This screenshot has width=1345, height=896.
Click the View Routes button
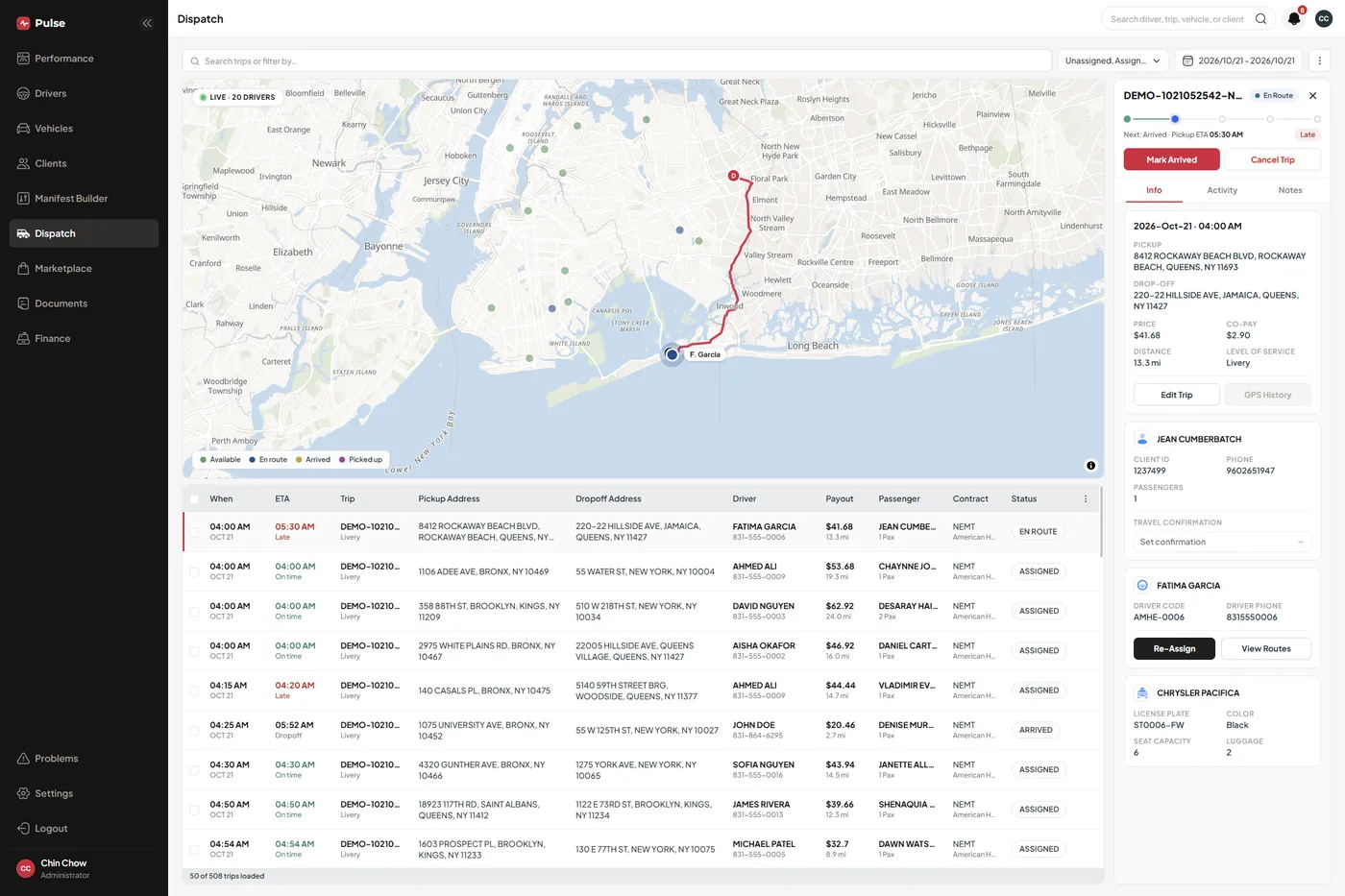pos(1266,649)
